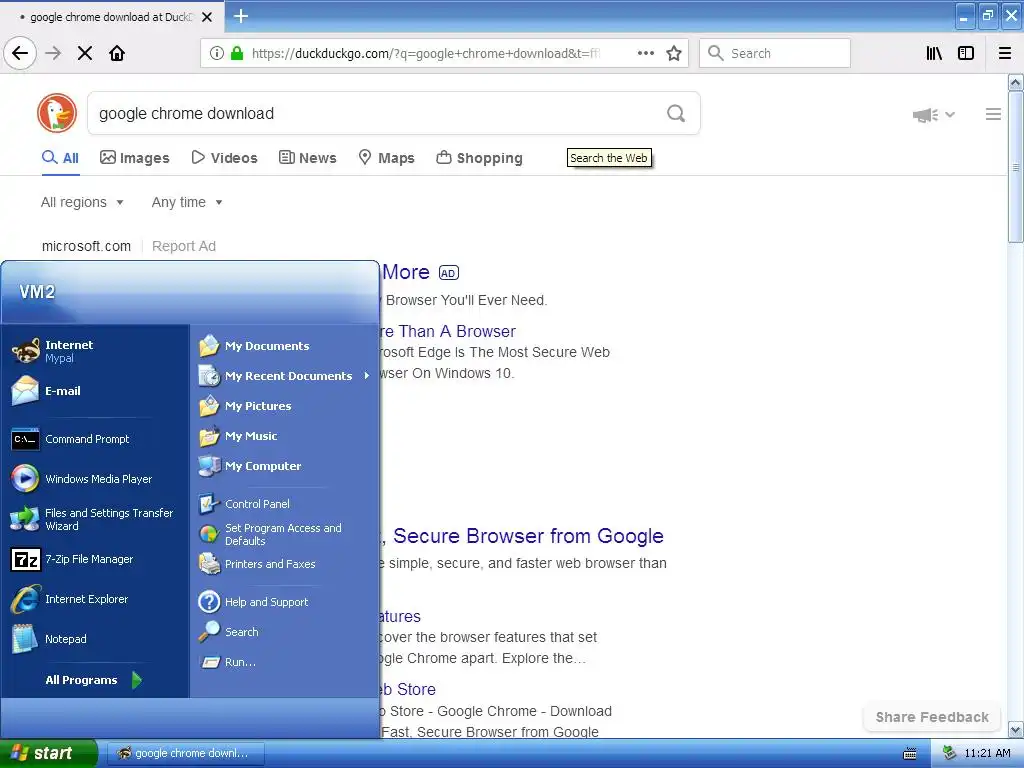Switch to the Images results tab

click(x=135, y=157)
